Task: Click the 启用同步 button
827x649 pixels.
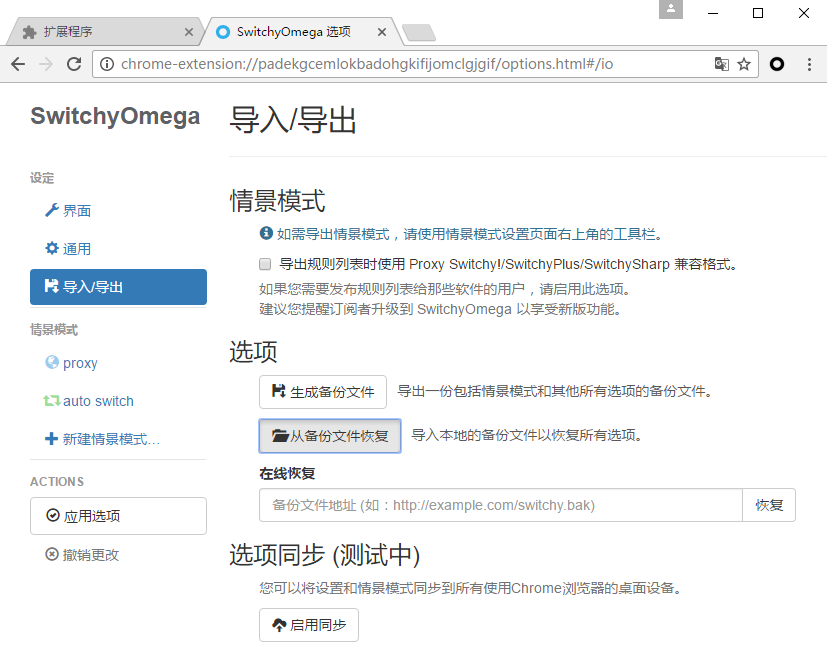Action: point(309,625)
